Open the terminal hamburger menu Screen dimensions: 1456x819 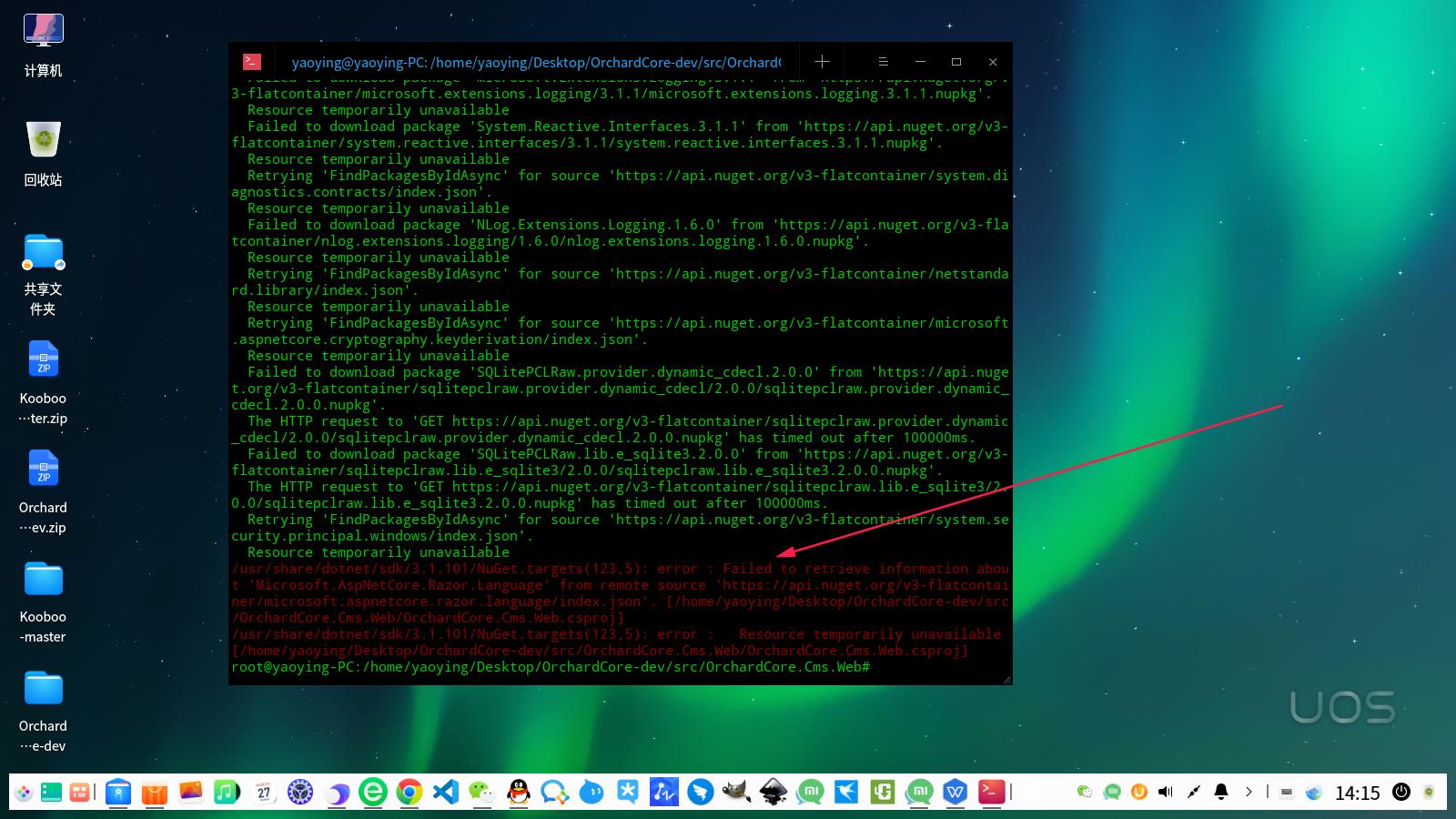coord(883,61)
